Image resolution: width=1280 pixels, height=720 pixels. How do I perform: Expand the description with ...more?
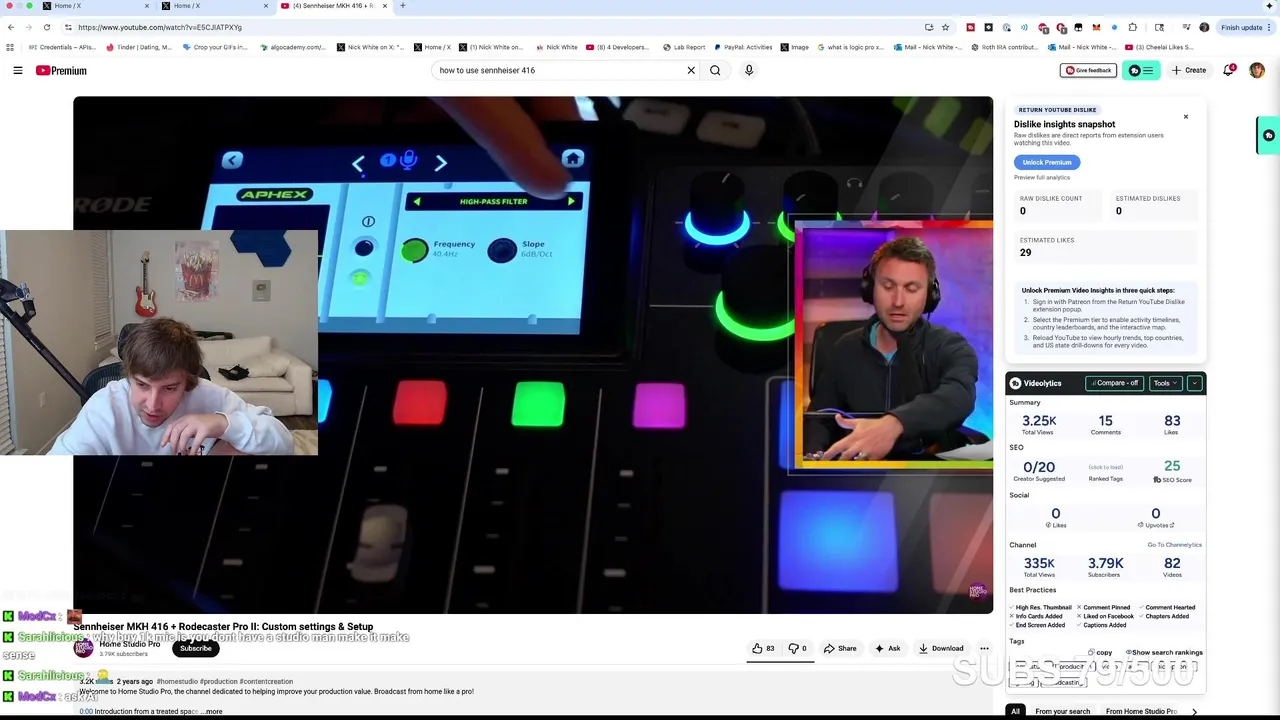click(212, 711)
